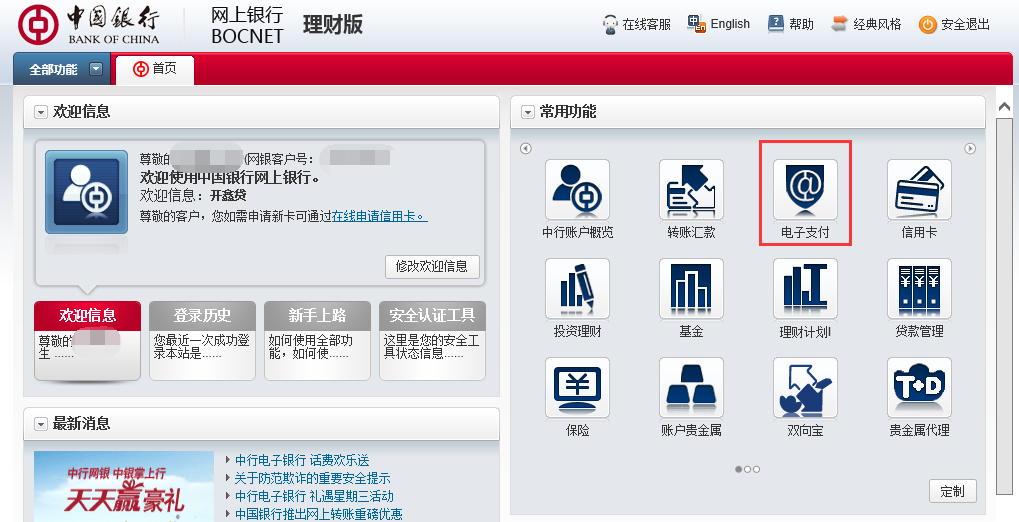1019x522 pixels.
Task: Open the 电子支付 e-payment icon
Action: click(x=805, y=190)
